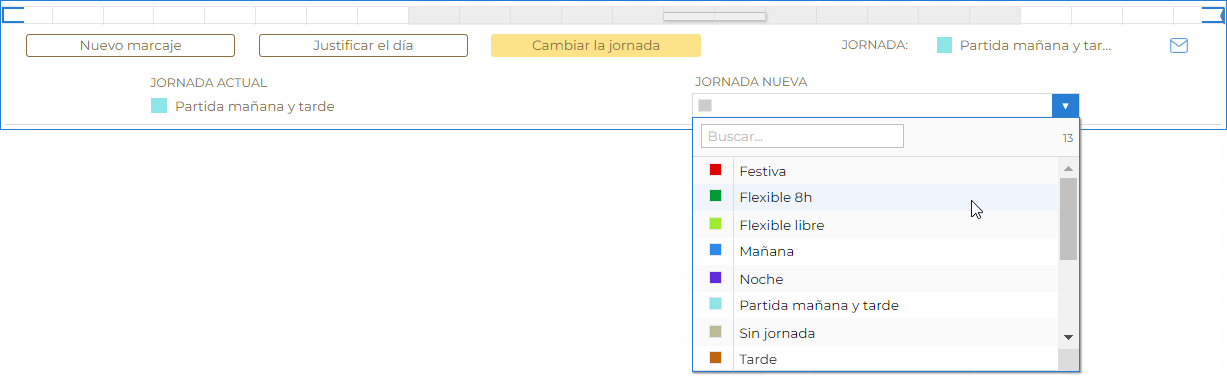Select Flexible libre option

(x=876, y=225)
